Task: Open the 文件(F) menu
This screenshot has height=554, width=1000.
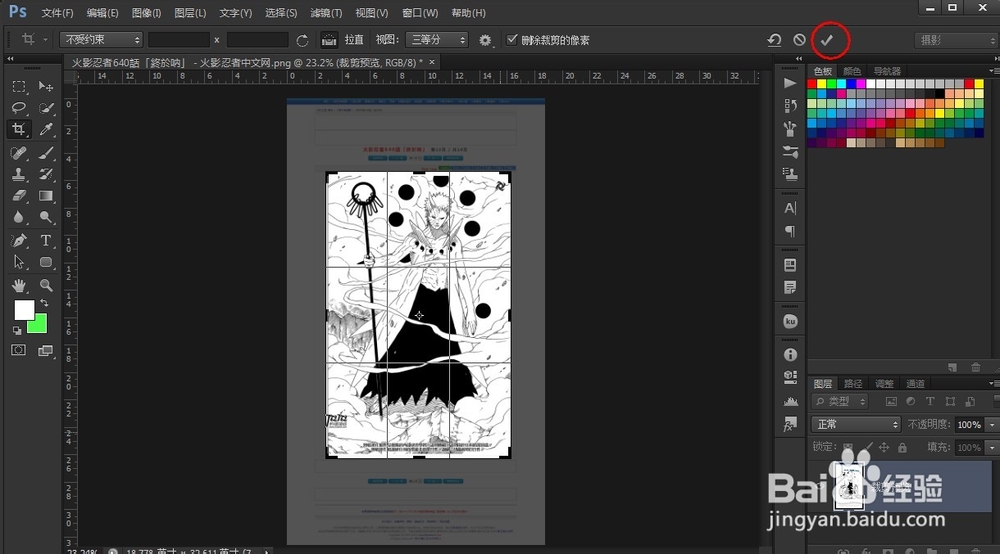Action: [x=57, y=13]
